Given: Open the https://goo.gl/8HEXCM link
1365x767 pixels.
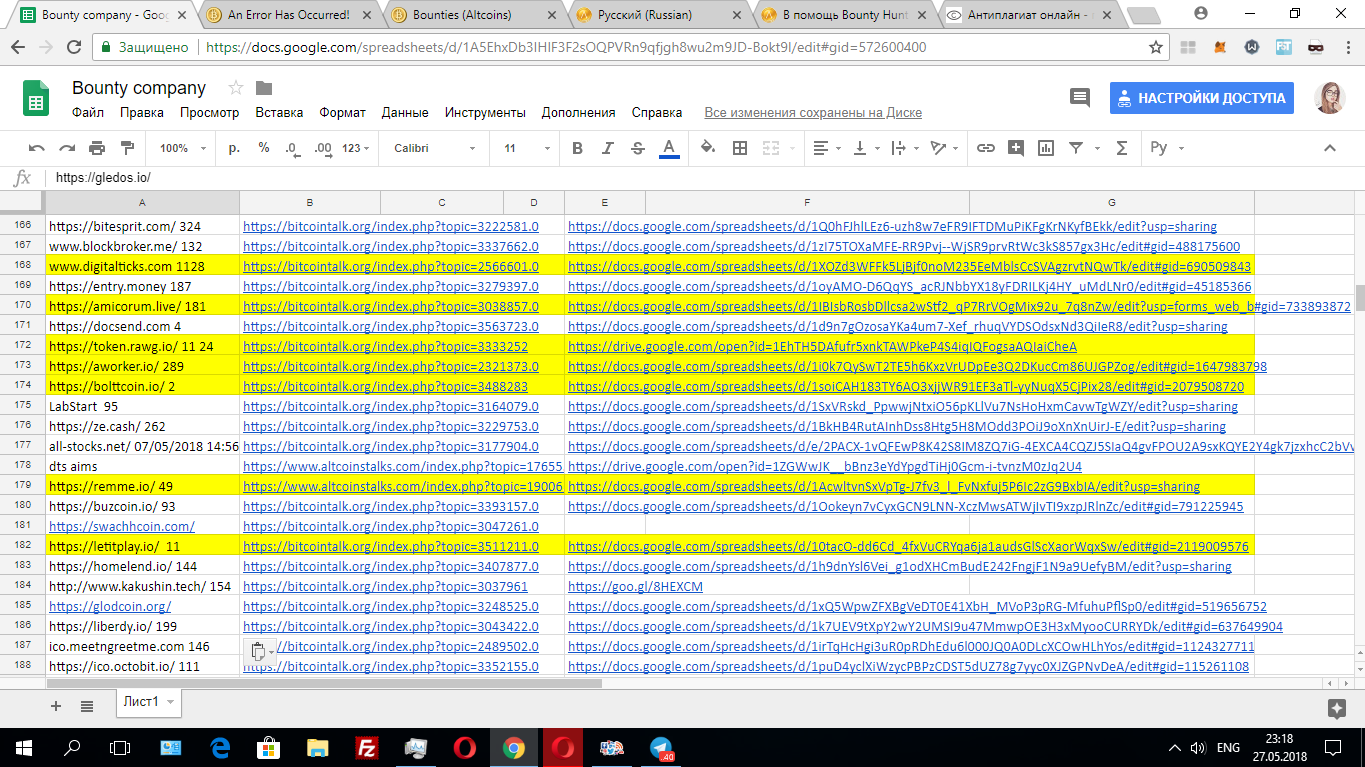Looking at the screenshot, I should (635, 586).
